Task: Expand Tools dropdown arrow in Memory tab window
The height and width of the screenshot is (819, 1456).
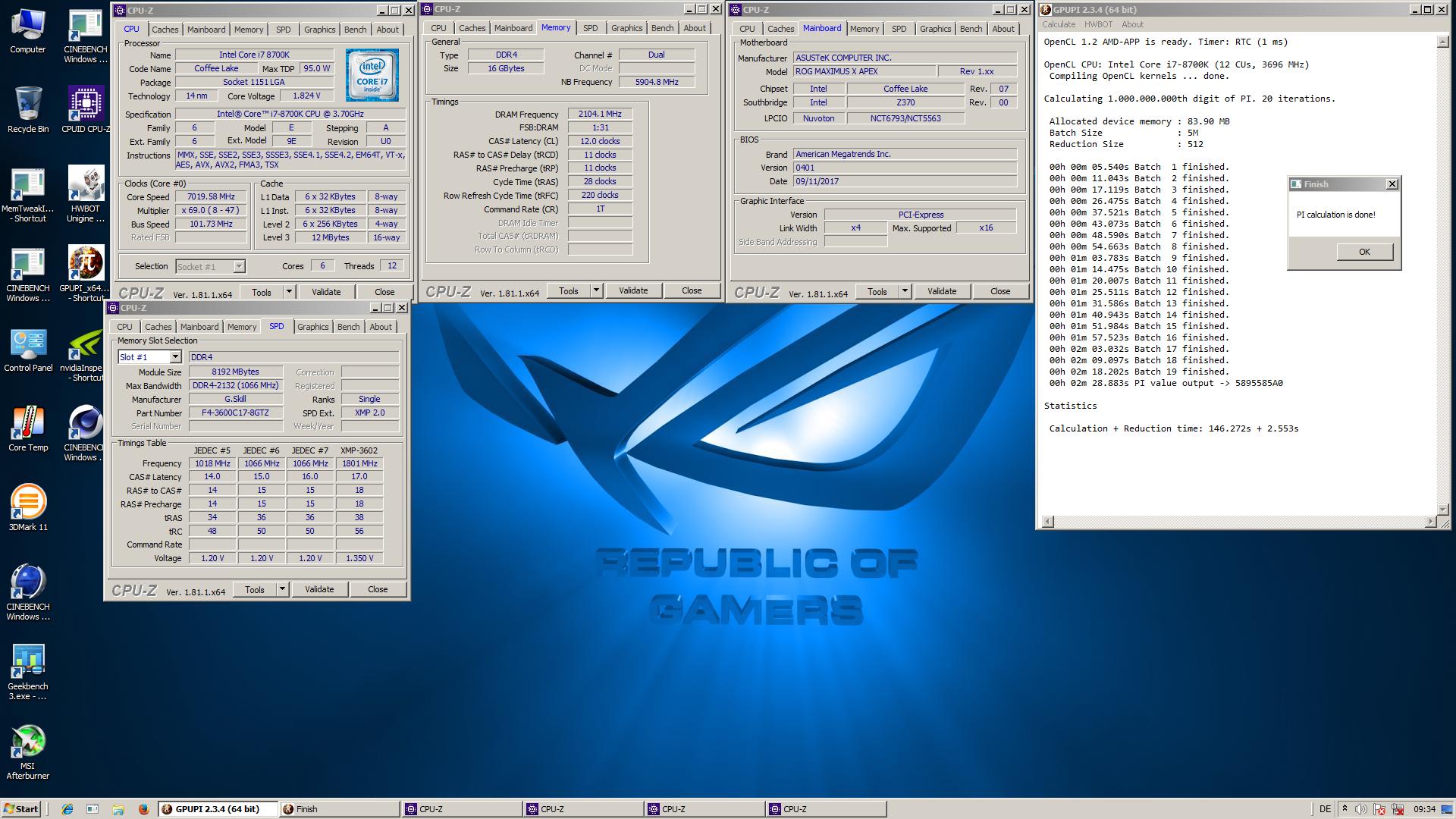Action: pos(596,290)
